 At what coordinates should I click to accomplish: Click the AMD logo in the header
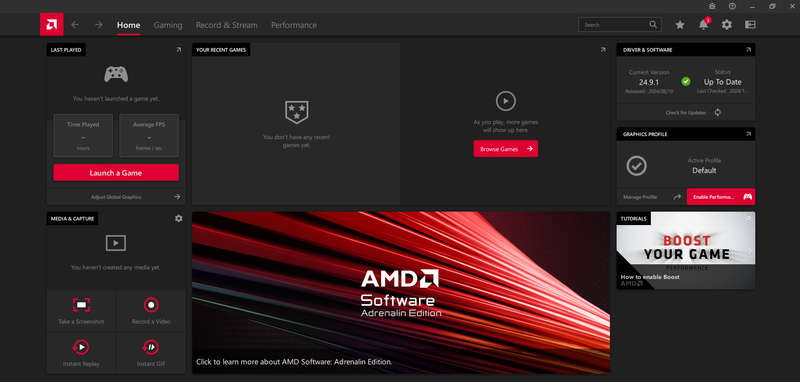tap(52, 24)
